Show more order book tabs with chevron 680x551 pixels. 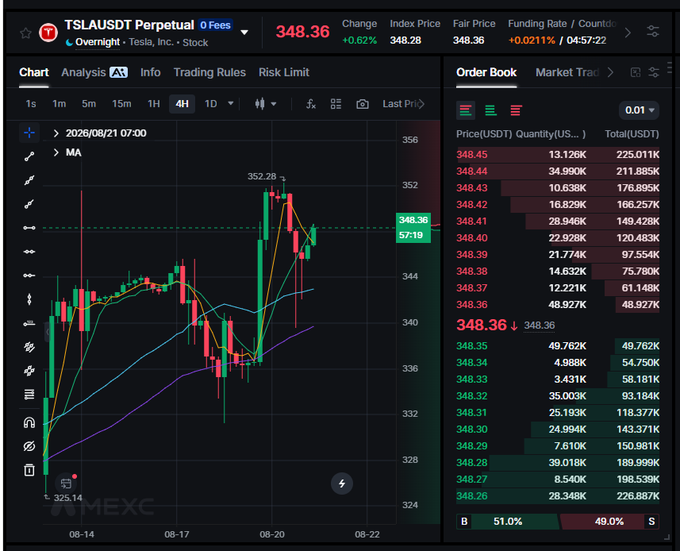tap(610, 72)
